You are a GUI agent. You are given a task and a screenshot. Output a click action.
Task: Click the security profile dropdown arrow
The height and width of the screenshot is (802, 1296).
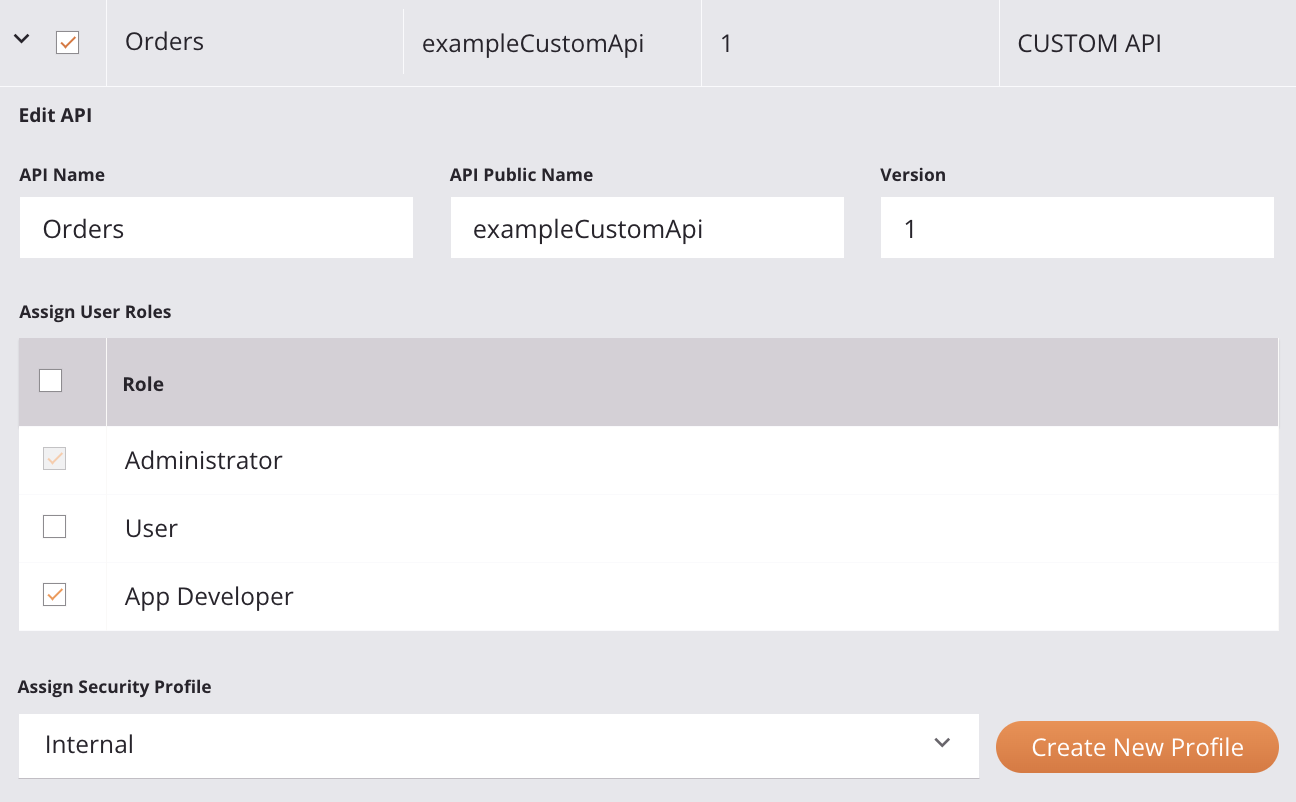tap(941, 743)
